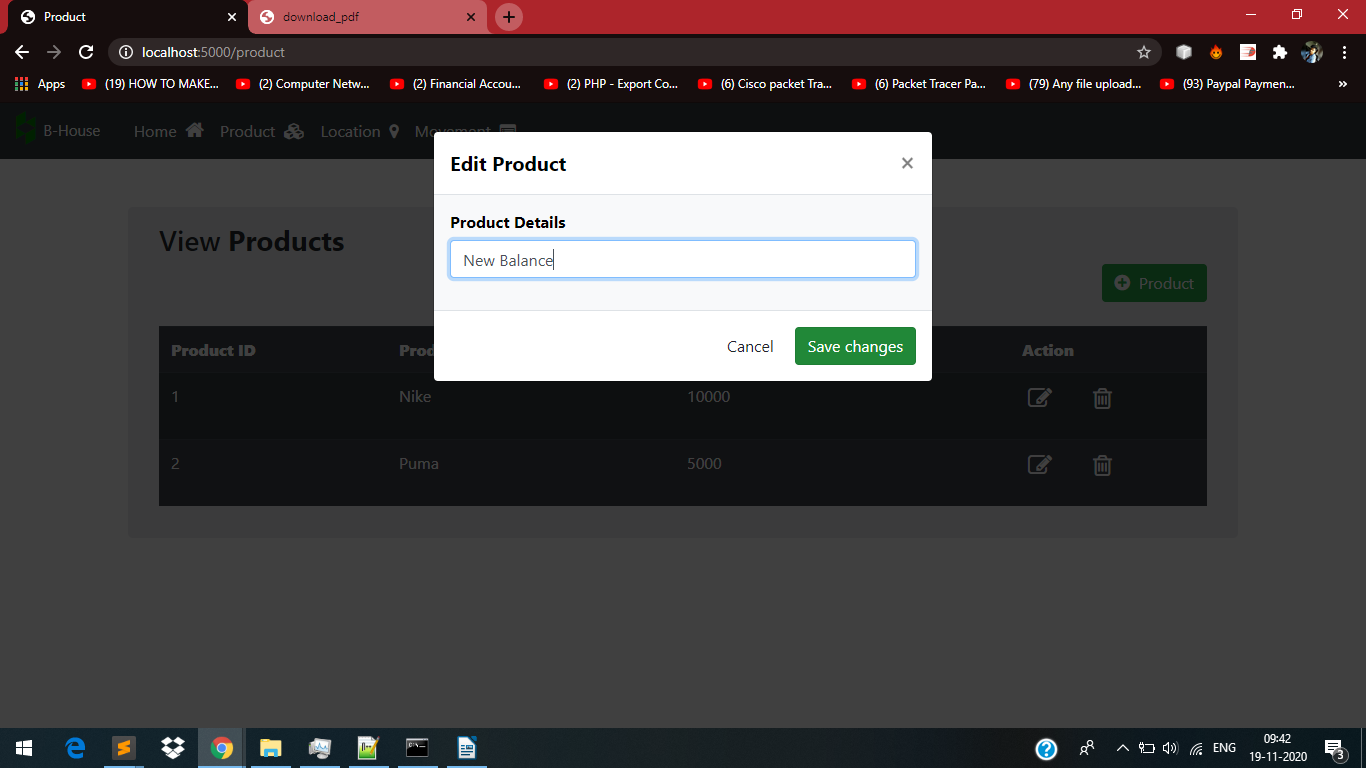Open the notification center
Viewport: 1366px width, 768px height.
coord(1334,749)
